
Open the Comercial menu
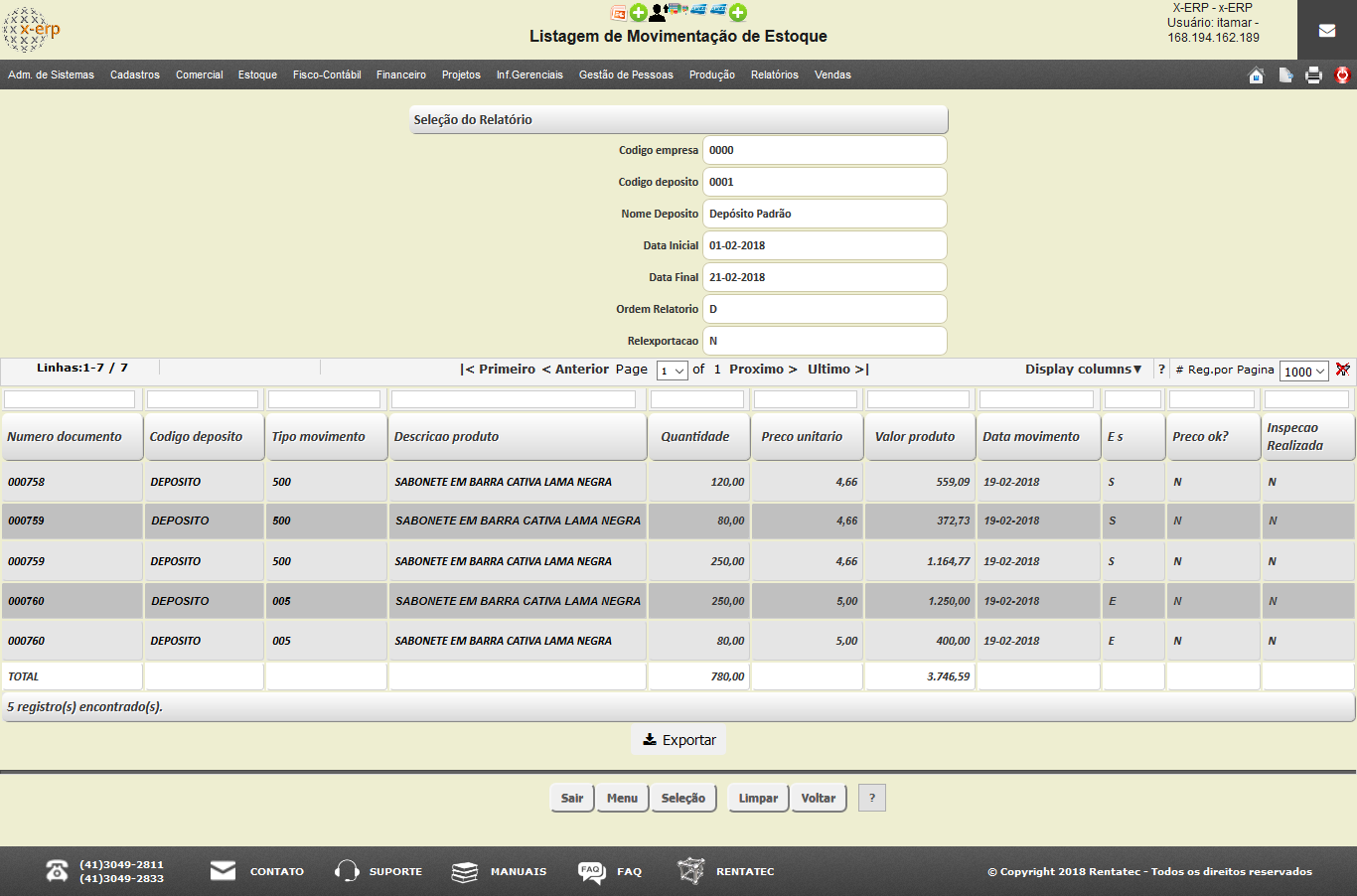(200, 75)
